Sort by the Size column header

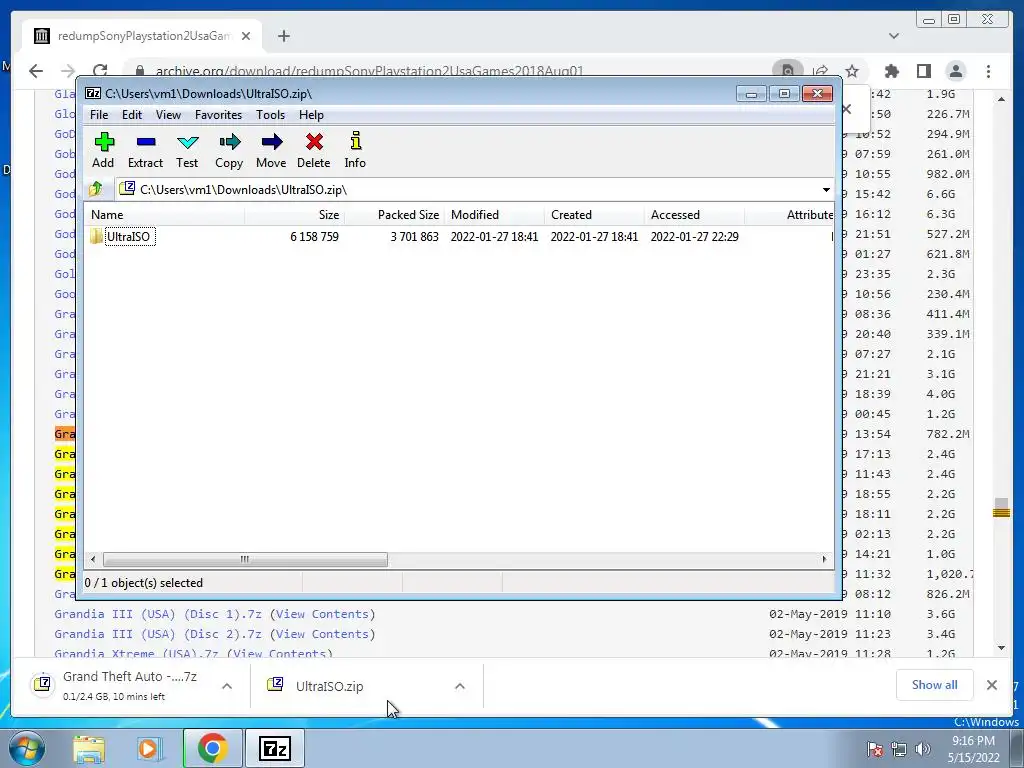point(295,215)
